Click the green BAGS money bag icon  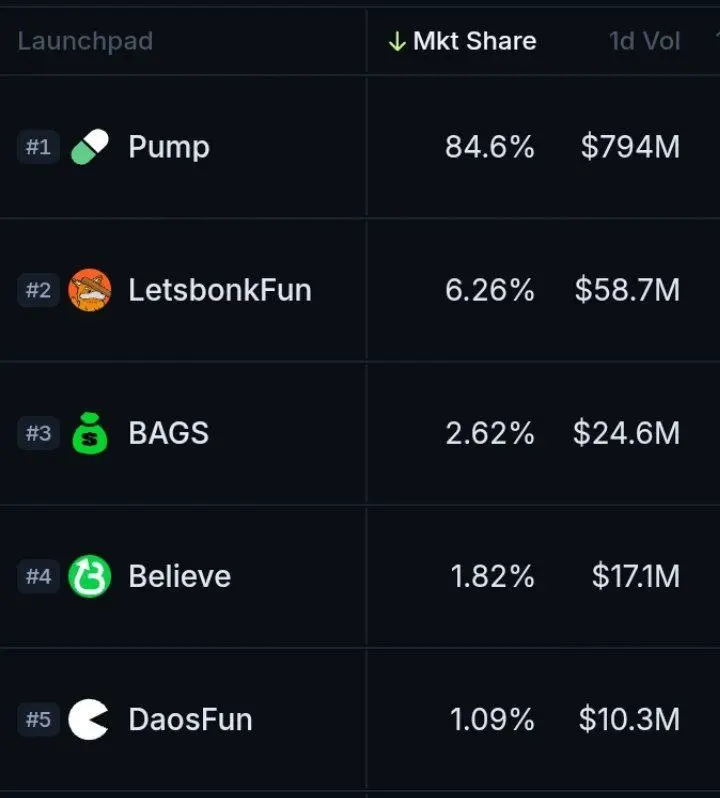(90, 433)
